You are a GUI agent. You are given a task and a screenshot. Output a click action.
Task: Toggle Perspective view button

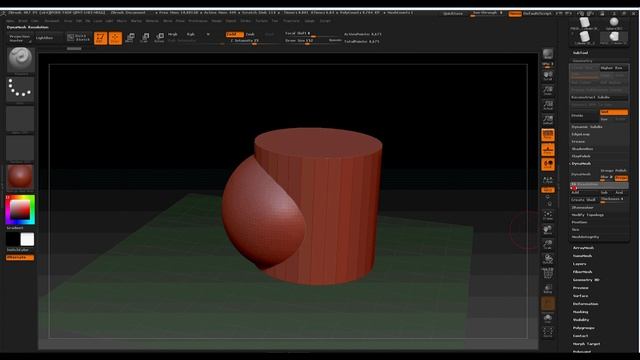coord(548,135)
